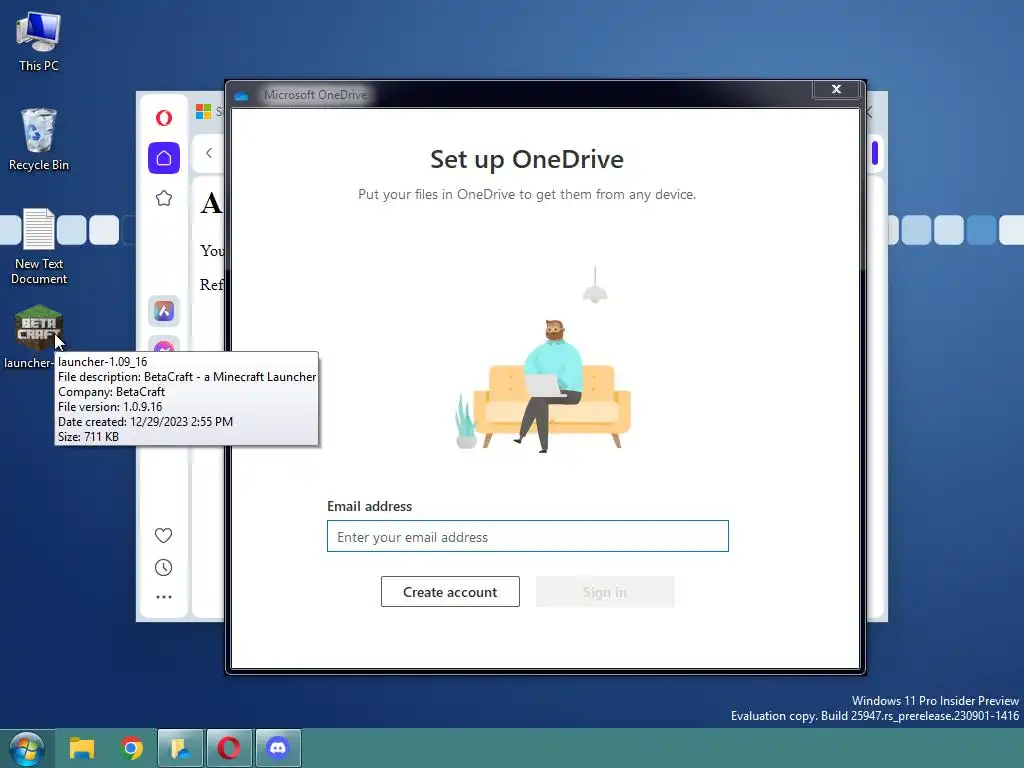Open the This PC desktop icon
This screenshot has width=1024, height=768.
pyautogui.click(x=39, y=40)
